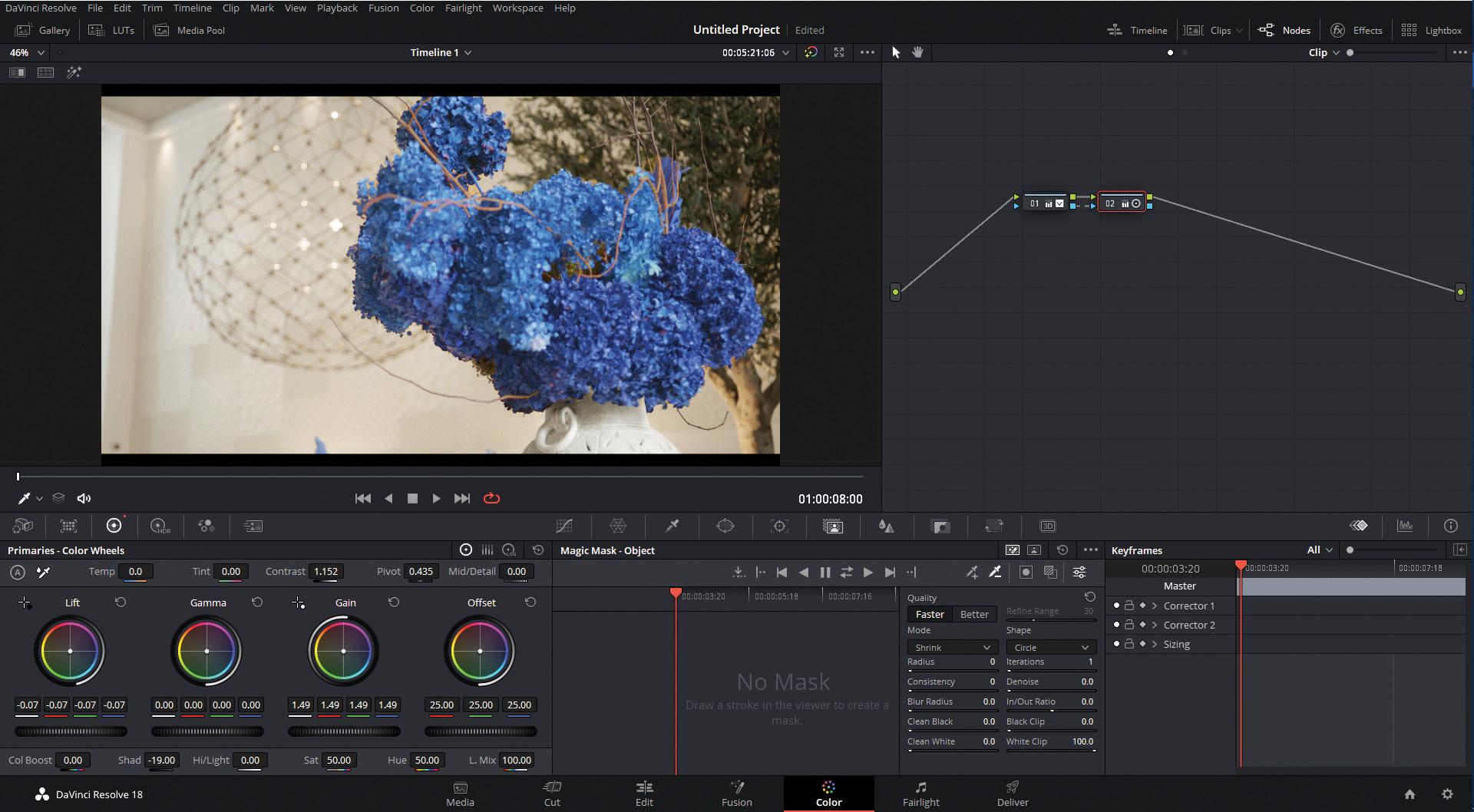Screen dimensions: 1474x812
Task: Open the Media Pool panel
Action: 190,30
